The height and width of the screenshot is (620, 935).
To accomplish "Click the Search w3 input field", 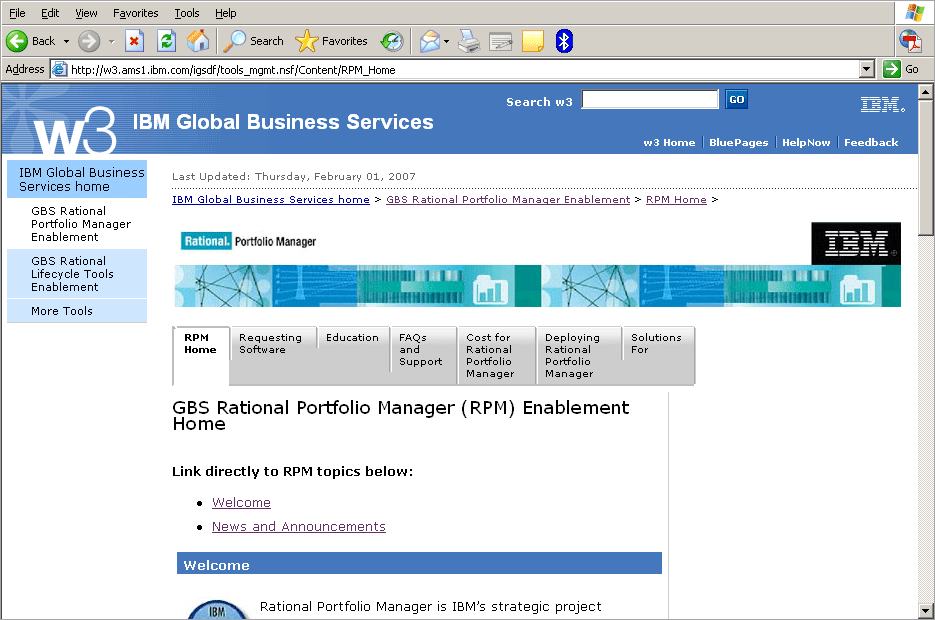I will (x=650, y=100).
